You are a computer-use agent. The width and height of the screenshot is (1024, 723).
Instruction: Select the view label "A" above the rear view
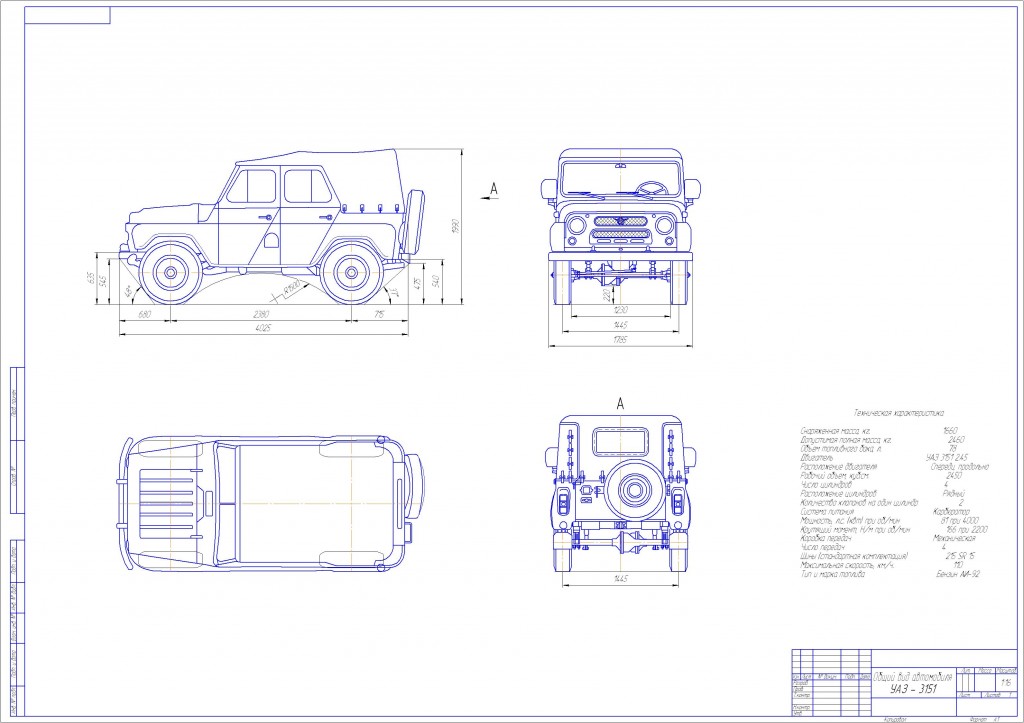click(x=620, y=404)
